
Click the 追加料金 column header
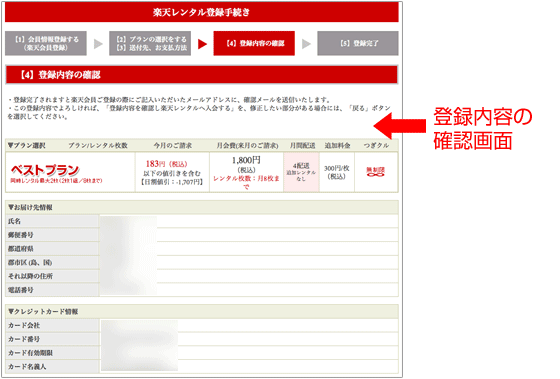(338, 145)
